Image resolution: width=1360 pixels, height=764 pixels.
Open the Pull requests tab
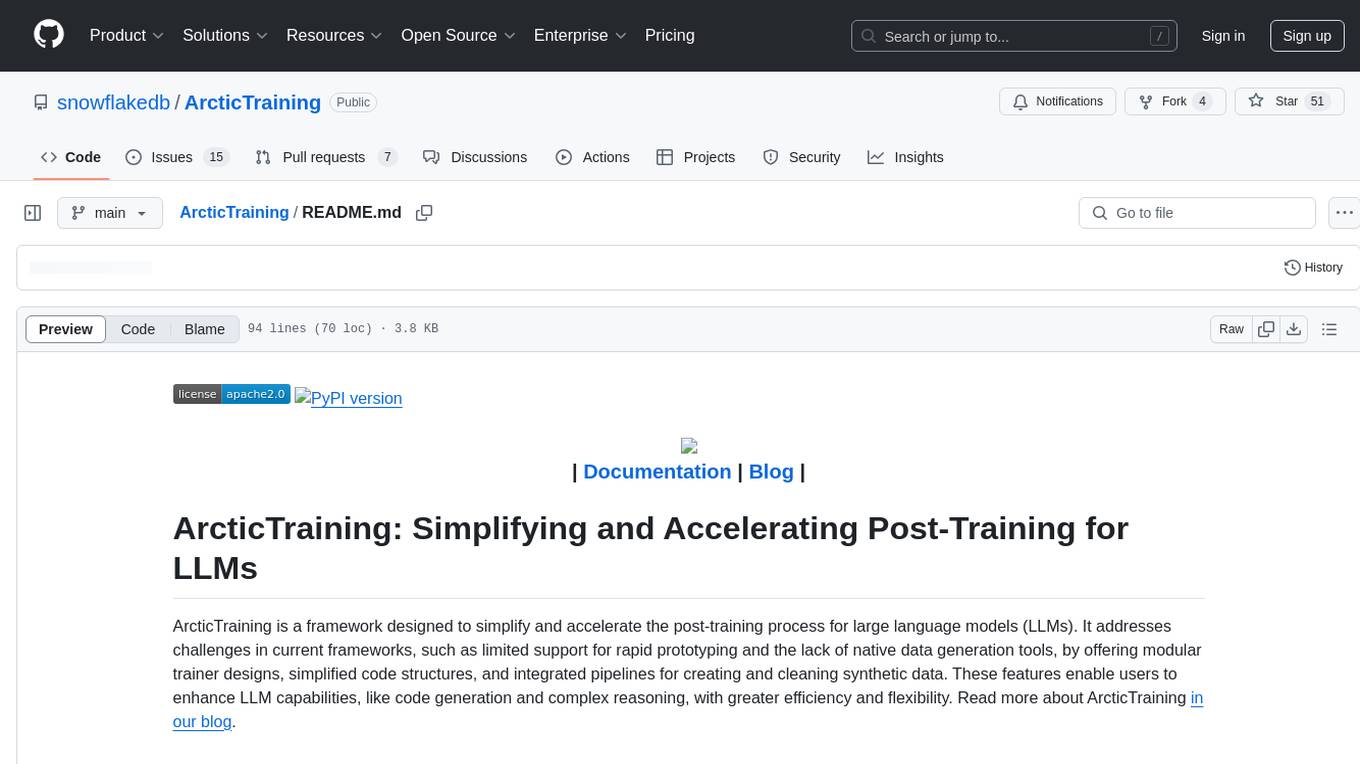pyautogui.click(x=326, y=157)
